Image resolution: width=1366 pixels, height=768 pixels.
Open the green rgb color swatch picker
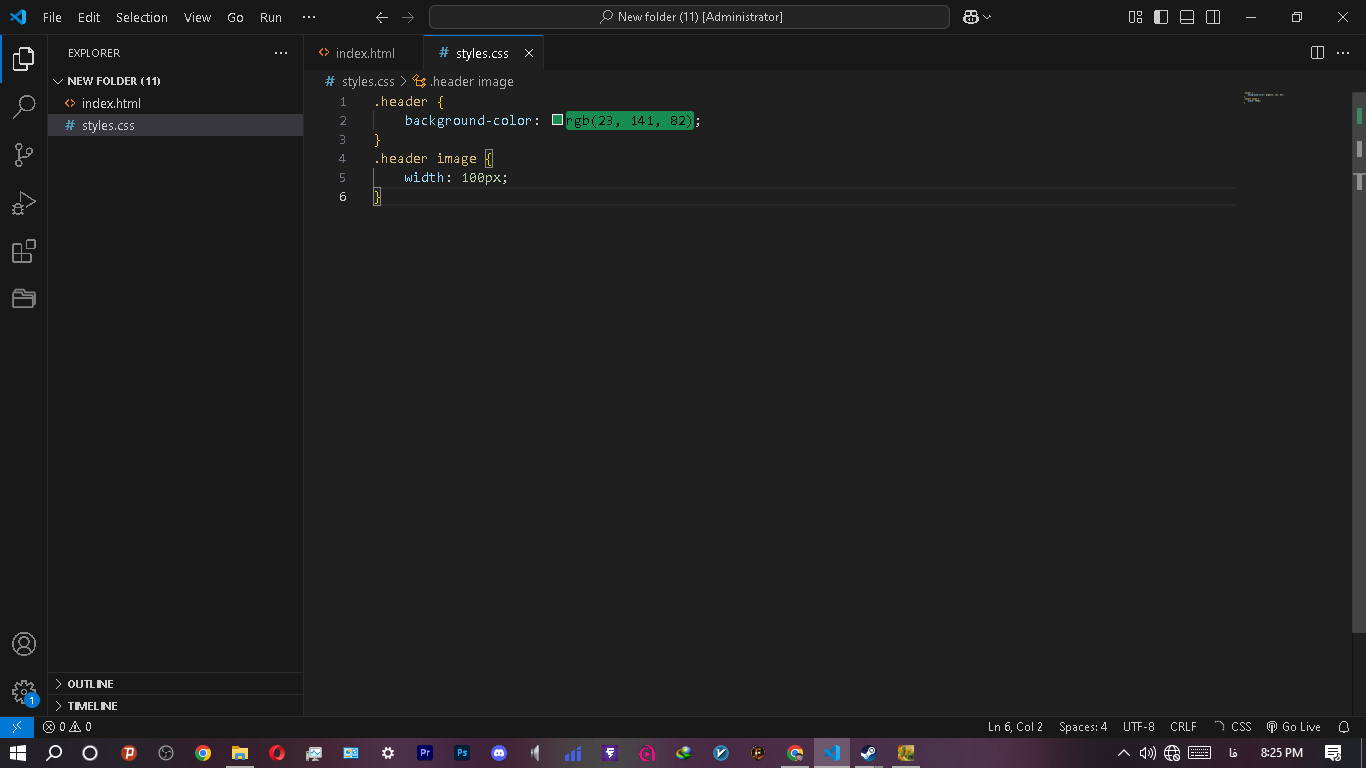point(558,120)
